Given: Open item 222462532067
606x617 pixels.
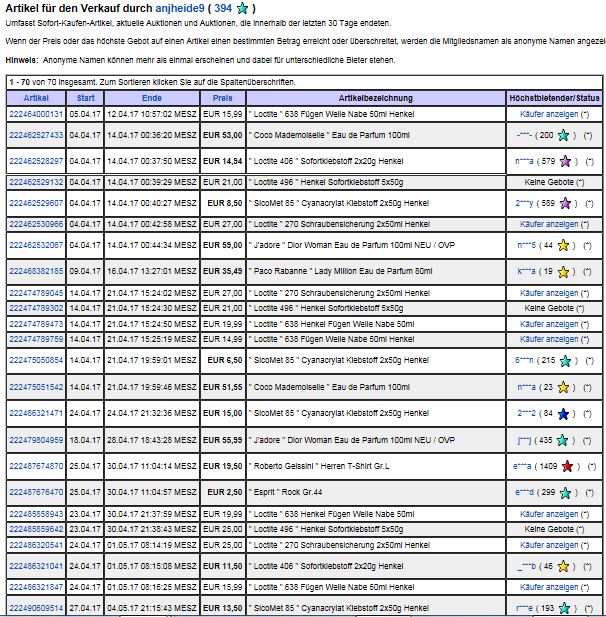Looking at the screenshot, I should click(x=36, y=245).
